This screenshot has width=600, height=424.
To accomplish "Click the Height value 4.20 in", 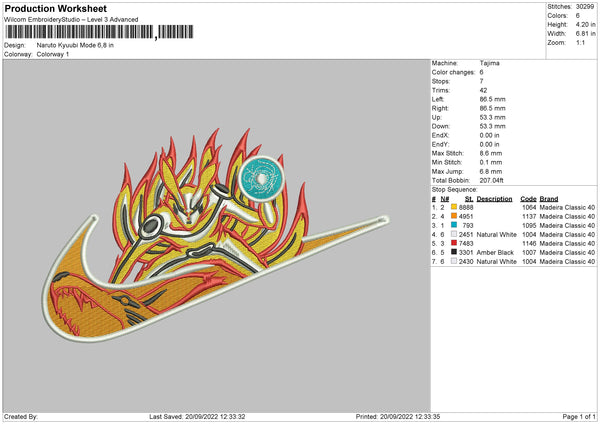I will point(585,24).
